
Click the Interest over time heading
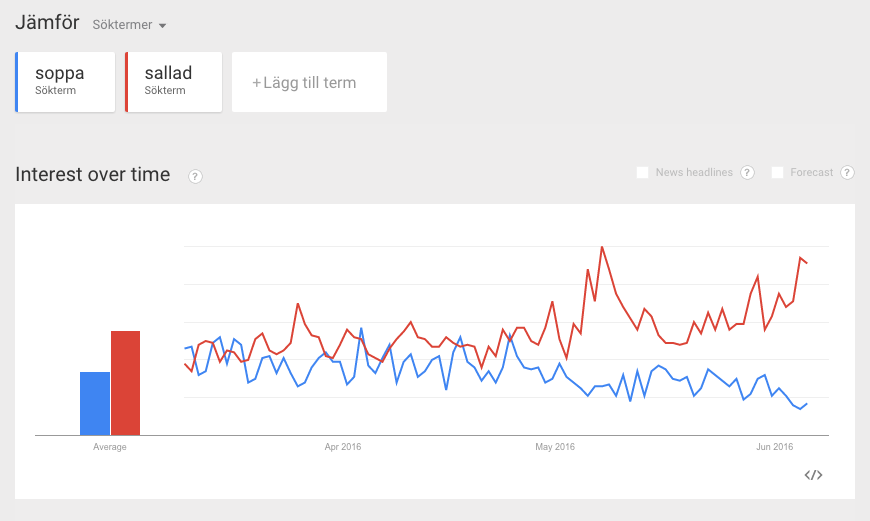click(x=93, y=175)
